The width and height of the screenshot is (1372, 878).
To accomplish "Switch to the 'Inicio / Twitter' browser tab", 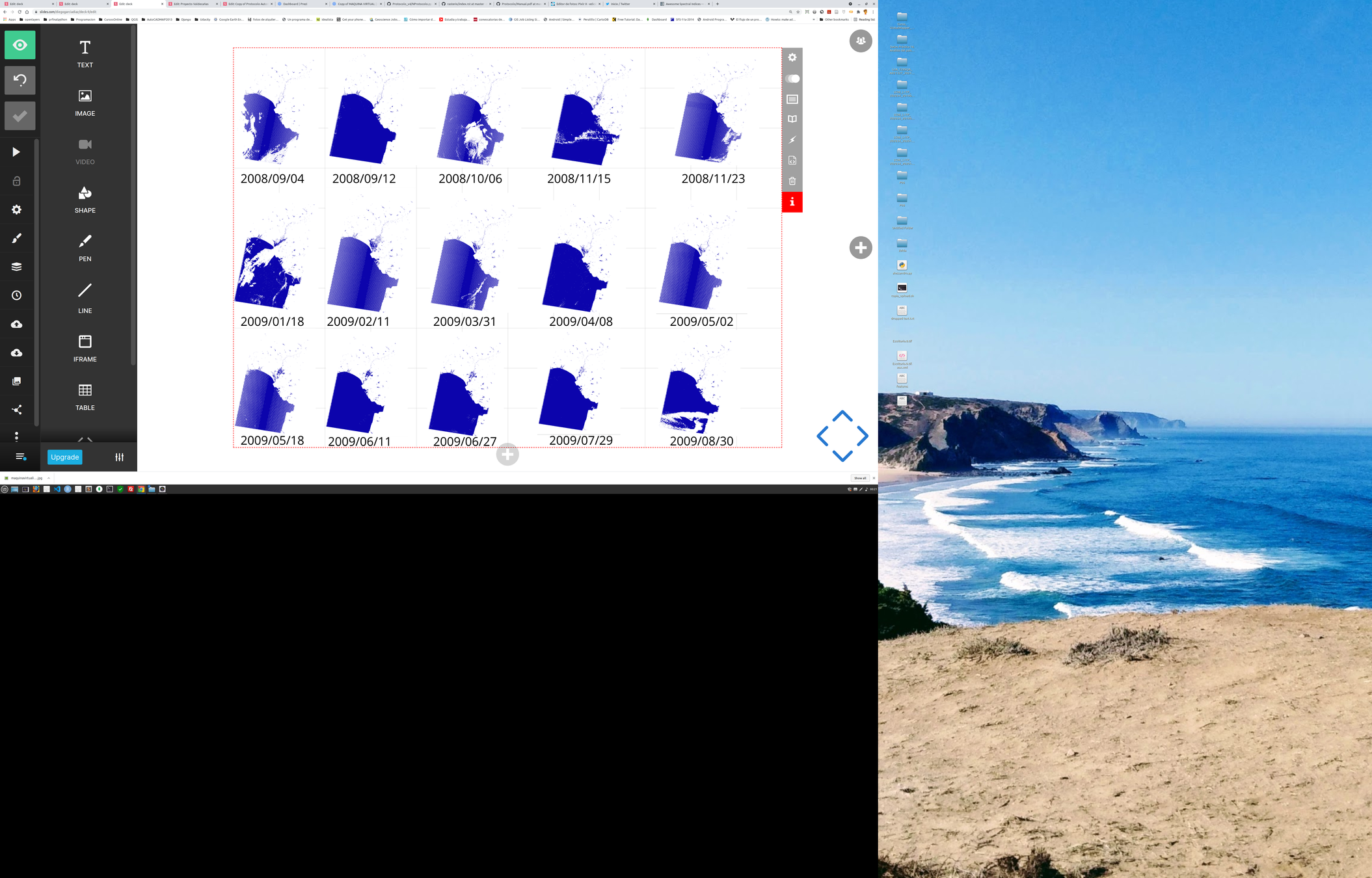I will [x=621, y=4].
